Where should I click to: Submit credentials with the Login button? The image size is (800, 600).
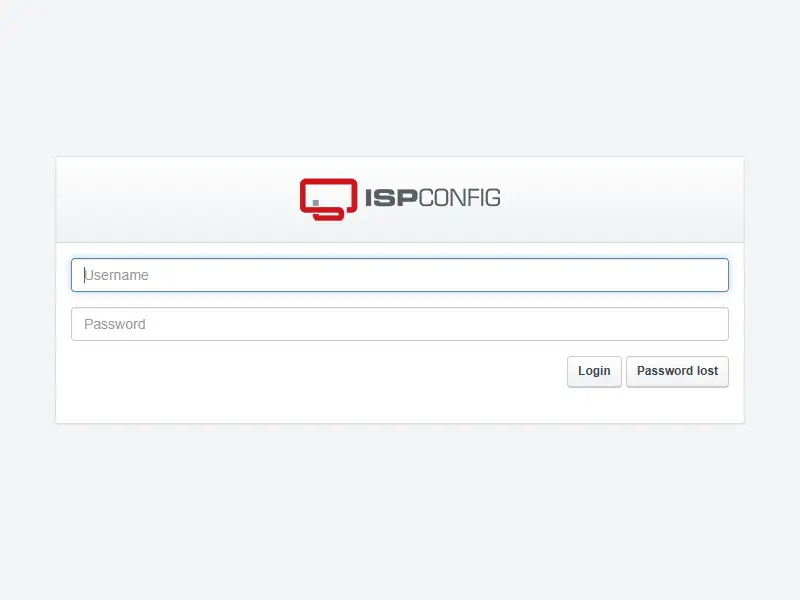pos(594,371)
